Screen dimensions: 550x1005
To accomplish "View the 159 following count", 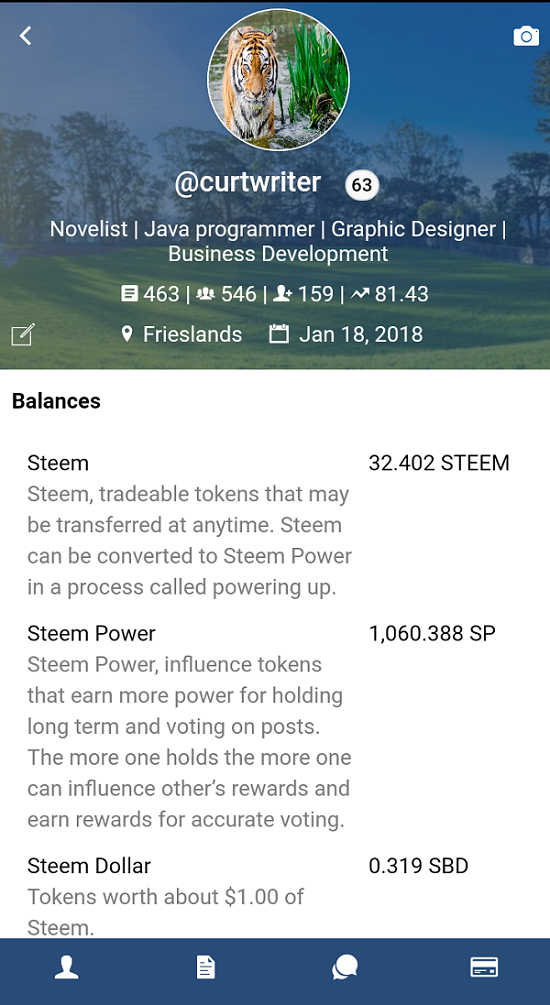I will (x=303, y=294).
